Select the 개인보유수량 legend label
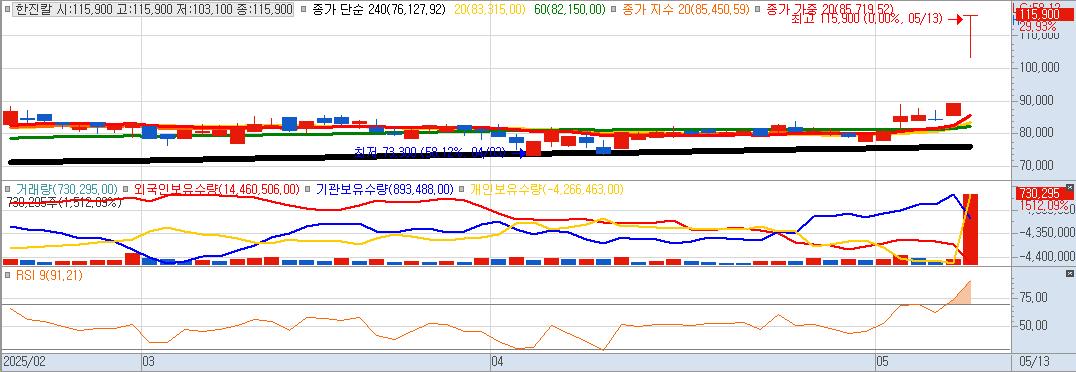1076x372 pixels. pyautogui.click(x=546, y=189)
